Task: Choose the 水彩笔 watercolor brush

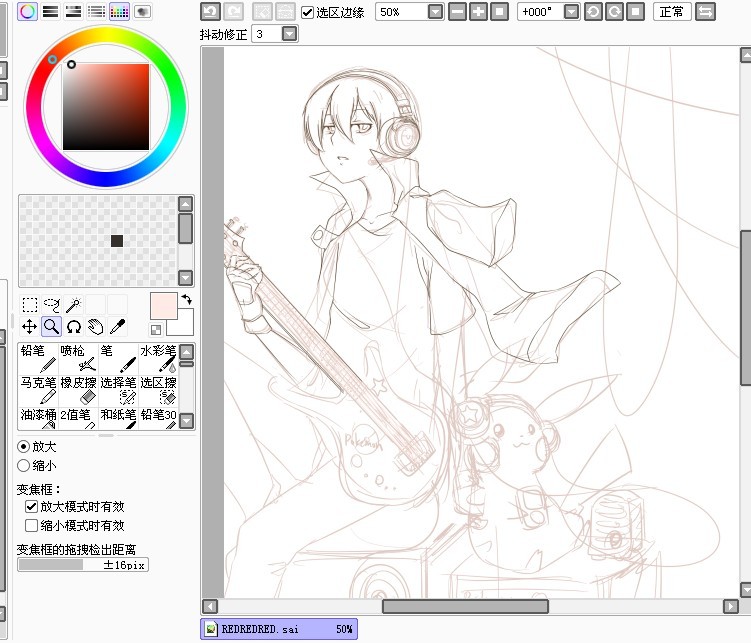Action: pyautogui.click(x=158, y=359)
